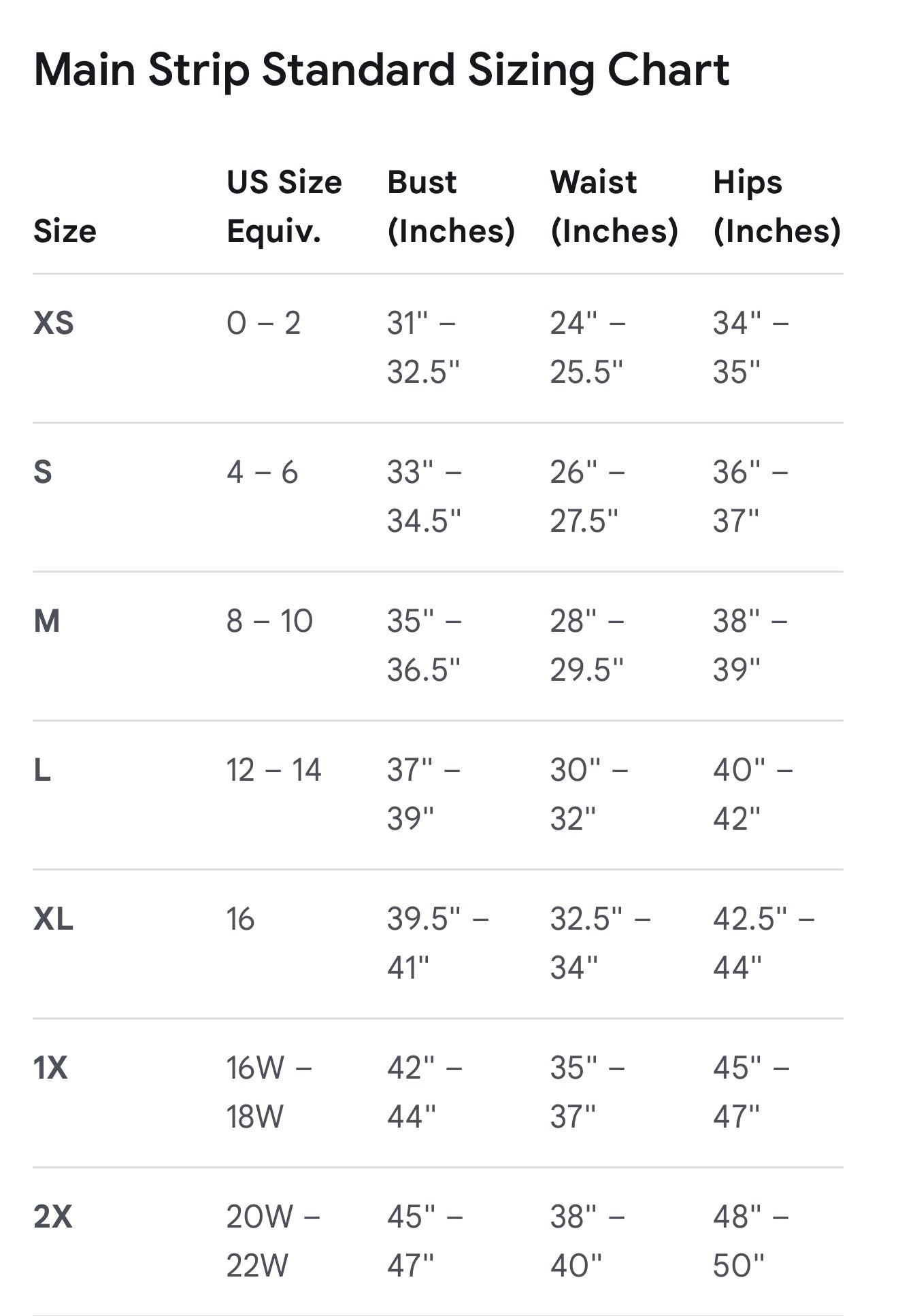Select the S size row label
The height and width of the screenshot is (1316, 898).
coord(43,472)
